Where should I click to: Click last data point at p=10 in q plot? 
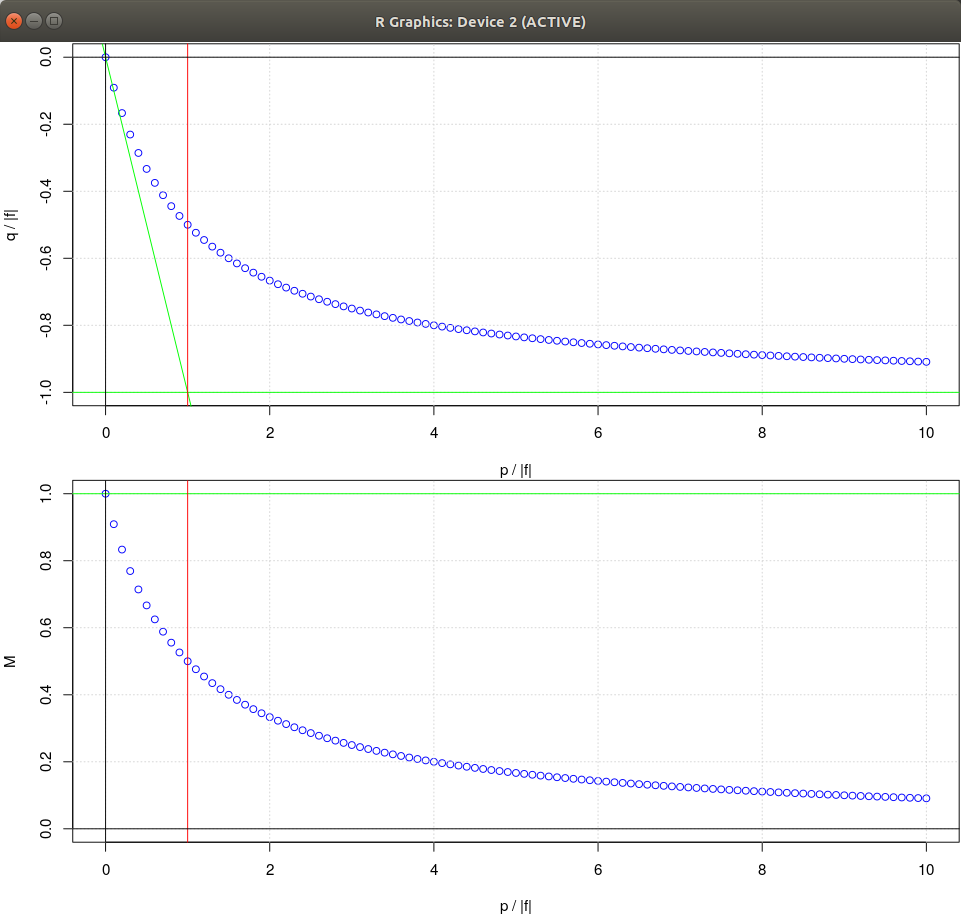coord(926,362)
